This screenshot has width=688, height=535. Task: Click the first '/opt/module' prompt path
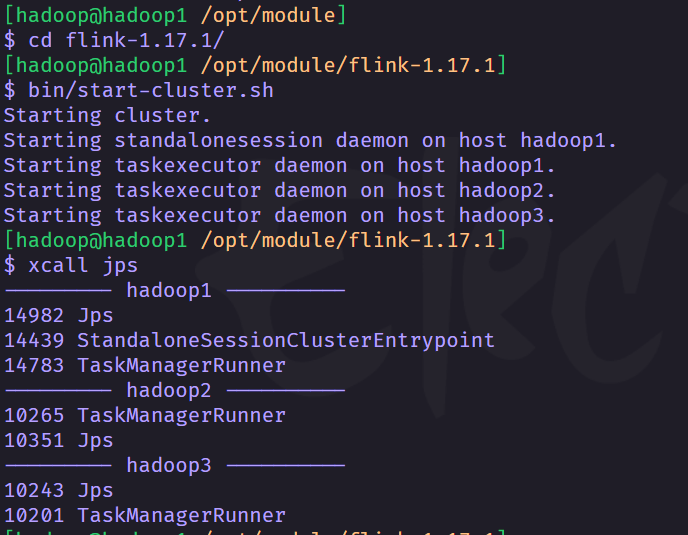tap(268, 15)
